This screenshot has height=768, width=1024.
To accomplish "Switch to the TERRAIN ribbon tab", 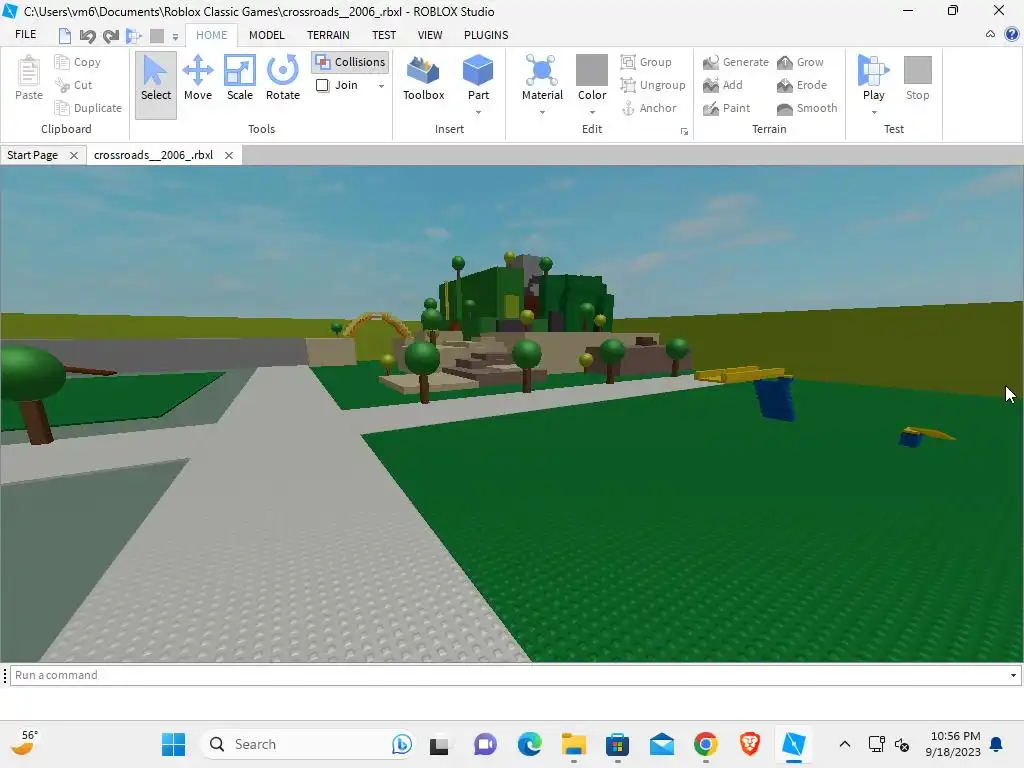I will coord(328,35).
